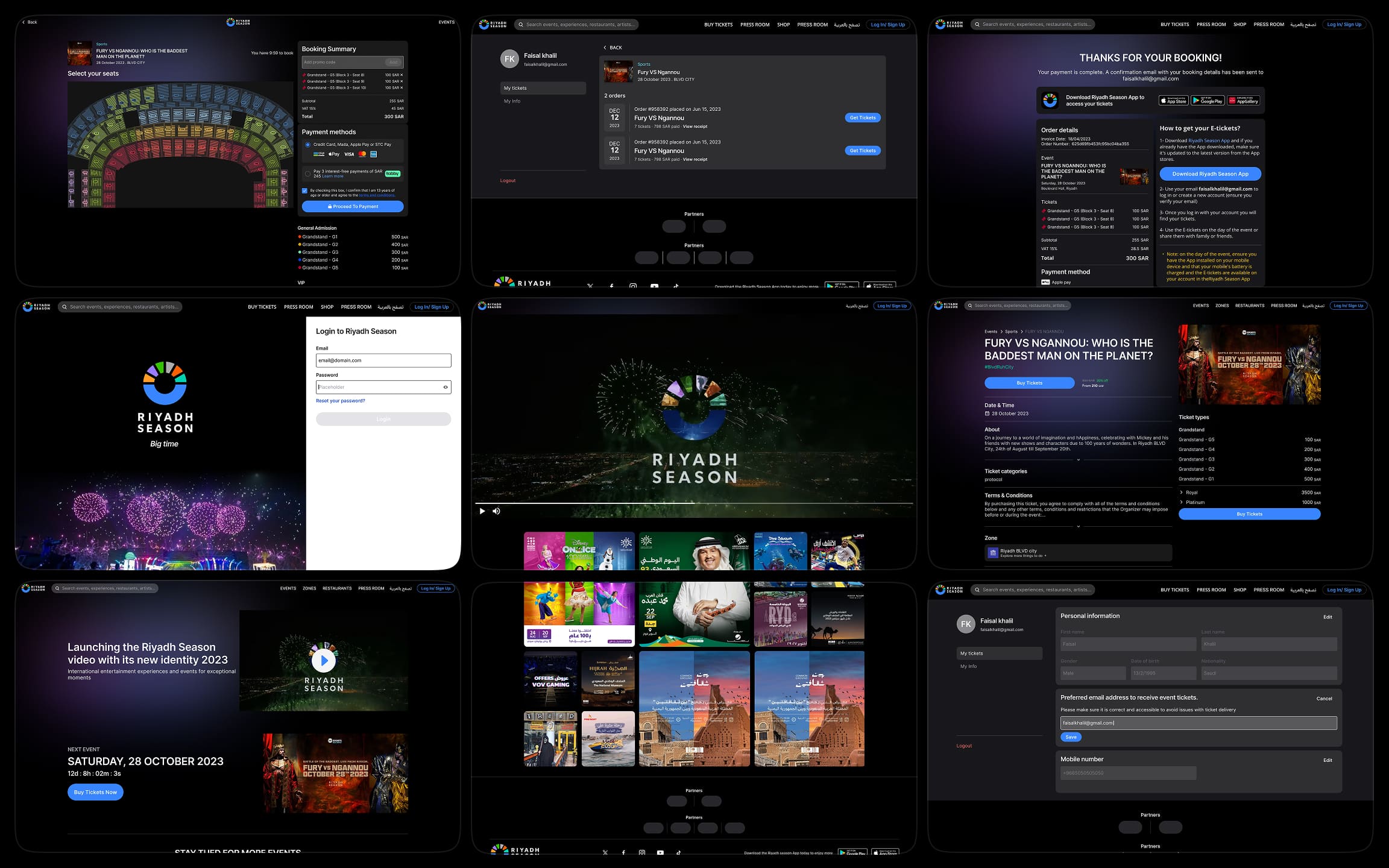Open My Info in profile sidebar
1389x868 pixels.
(x=512, y=101)
